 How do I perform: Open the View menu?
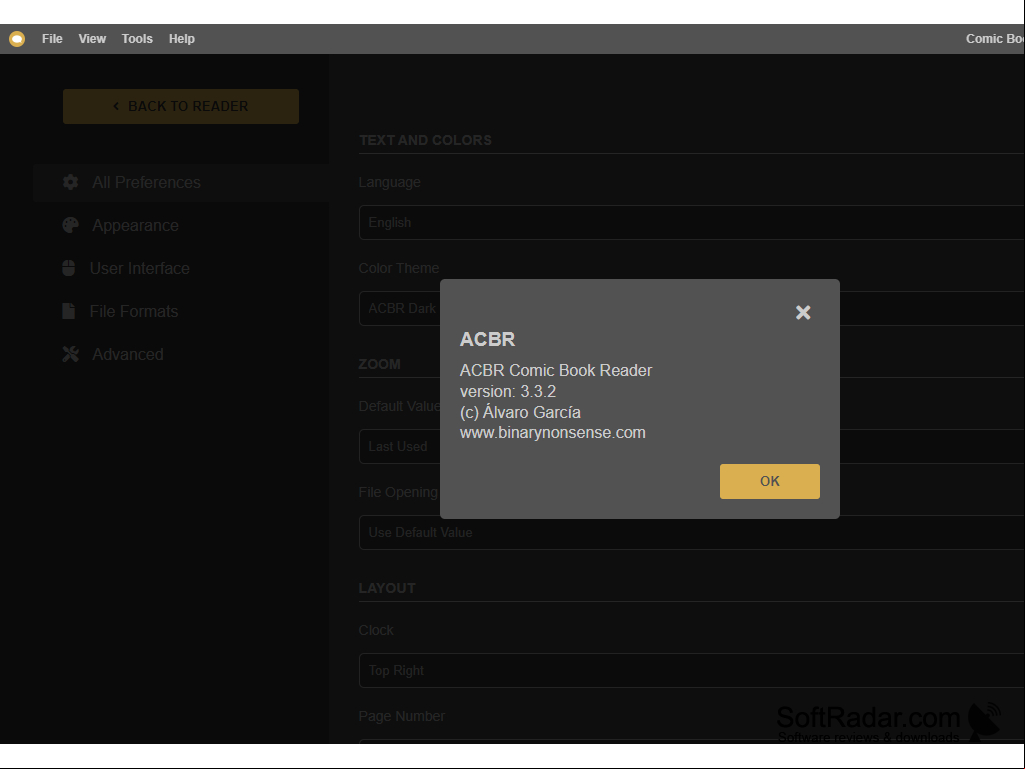92,39
